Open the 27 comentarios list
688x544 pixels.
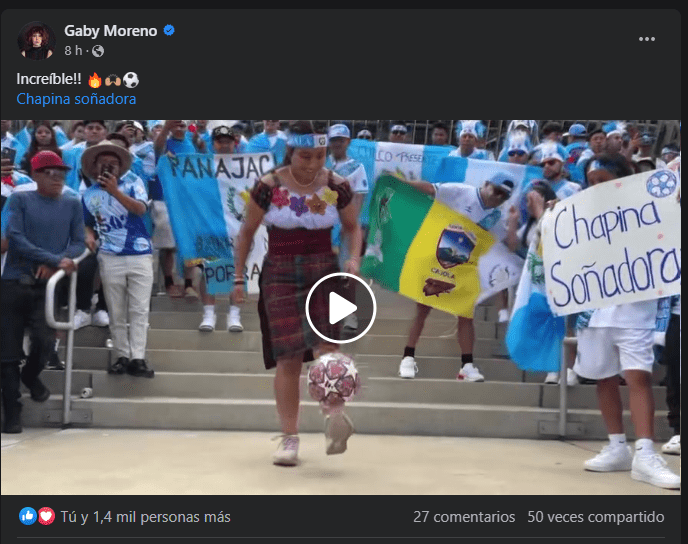pos(464,517)
